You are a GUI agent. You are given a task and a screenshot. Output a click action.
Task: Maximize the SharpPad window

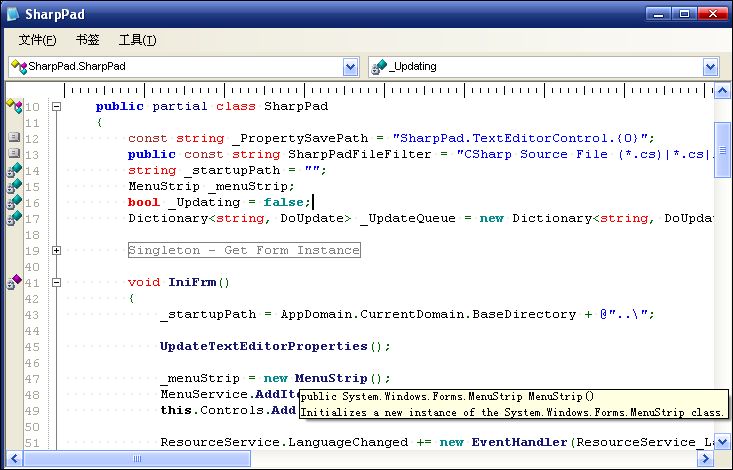click(x=684, y=14)
